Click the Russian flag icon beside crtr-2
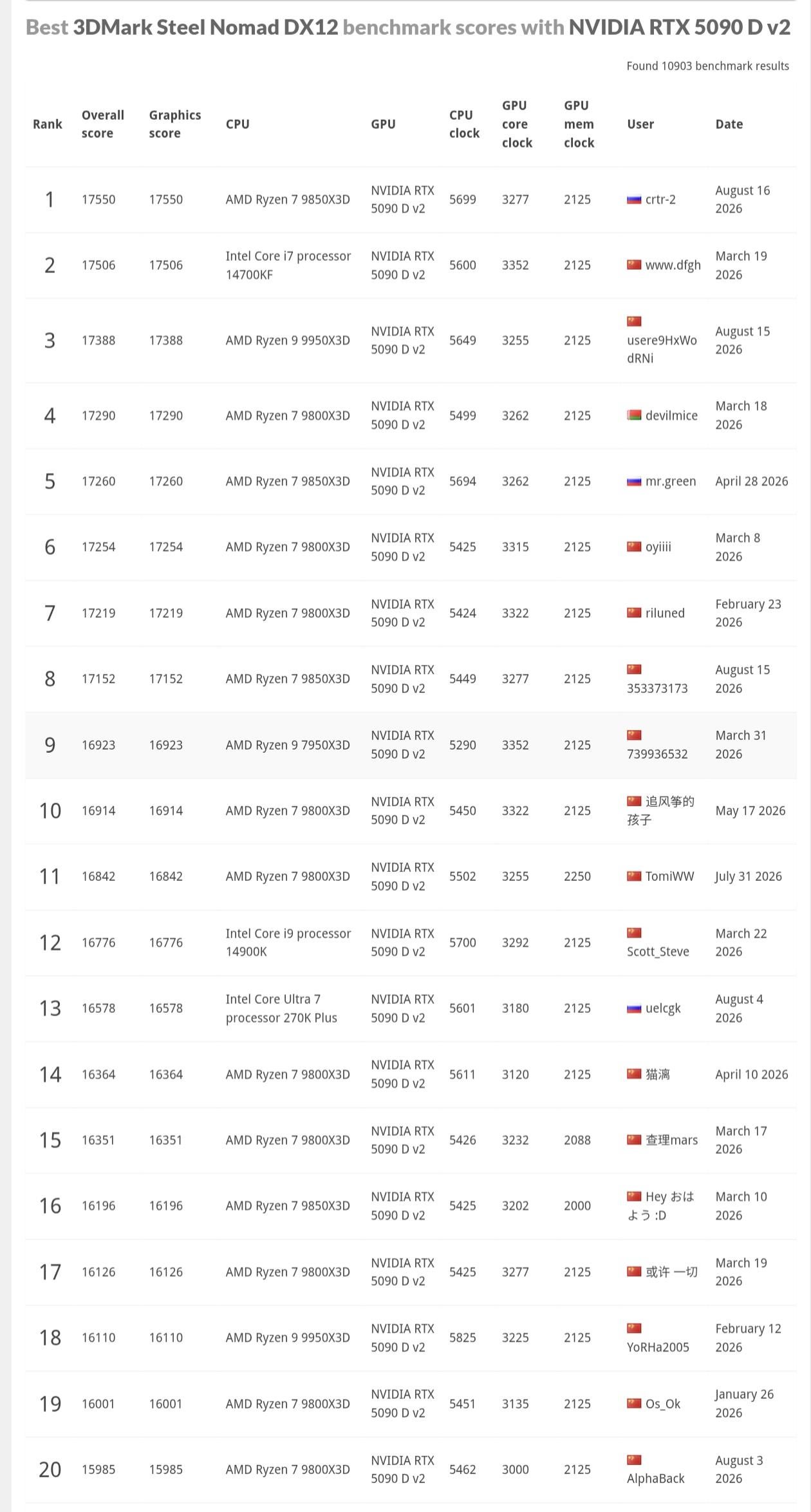Viewport: 811px width, 1512px height. pos(634,200)
